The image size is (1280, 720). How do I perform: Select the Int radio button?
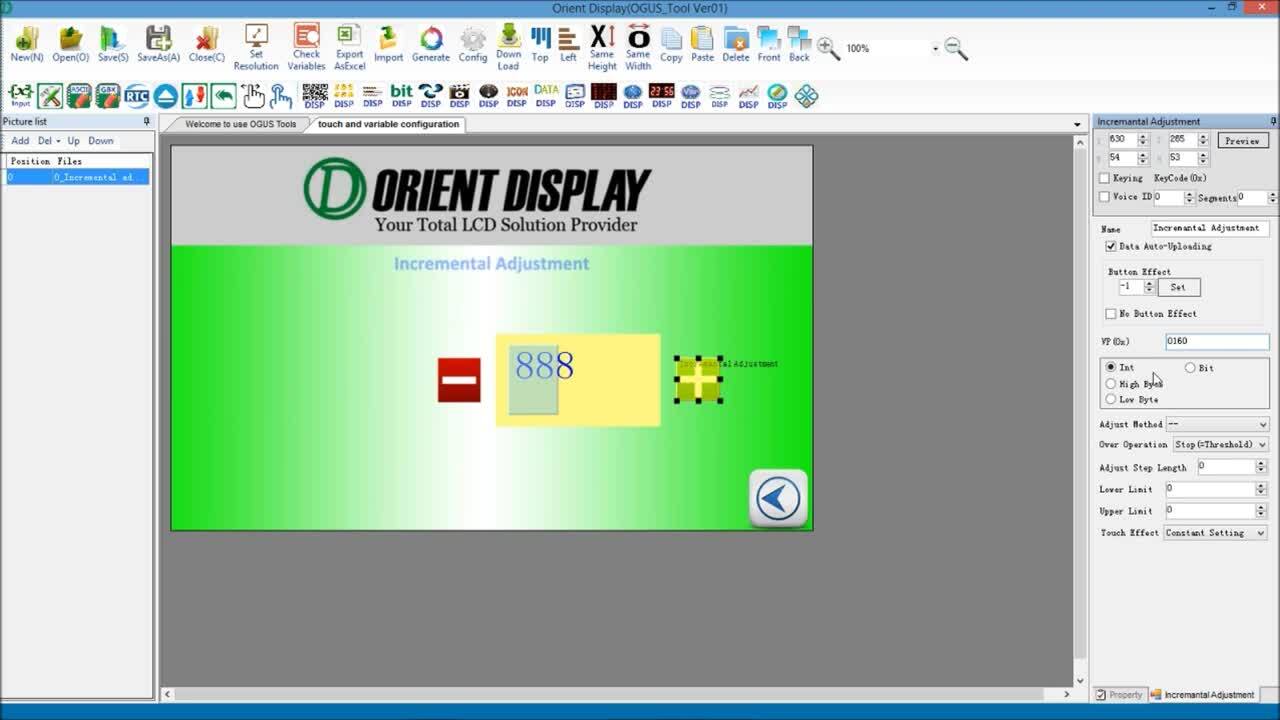(x=1111, y=368)
